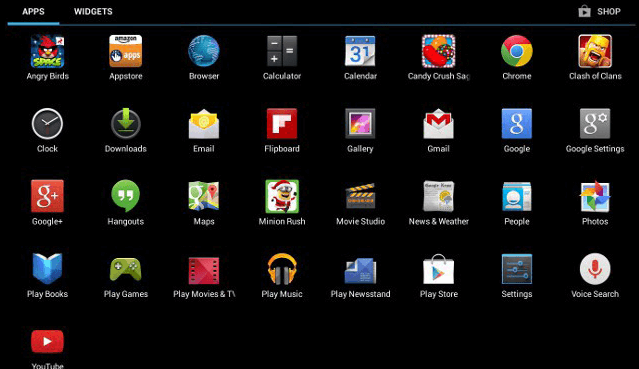Open the Clock app
Viewport: 639px width, 369px height.
(x=47, y=124)
